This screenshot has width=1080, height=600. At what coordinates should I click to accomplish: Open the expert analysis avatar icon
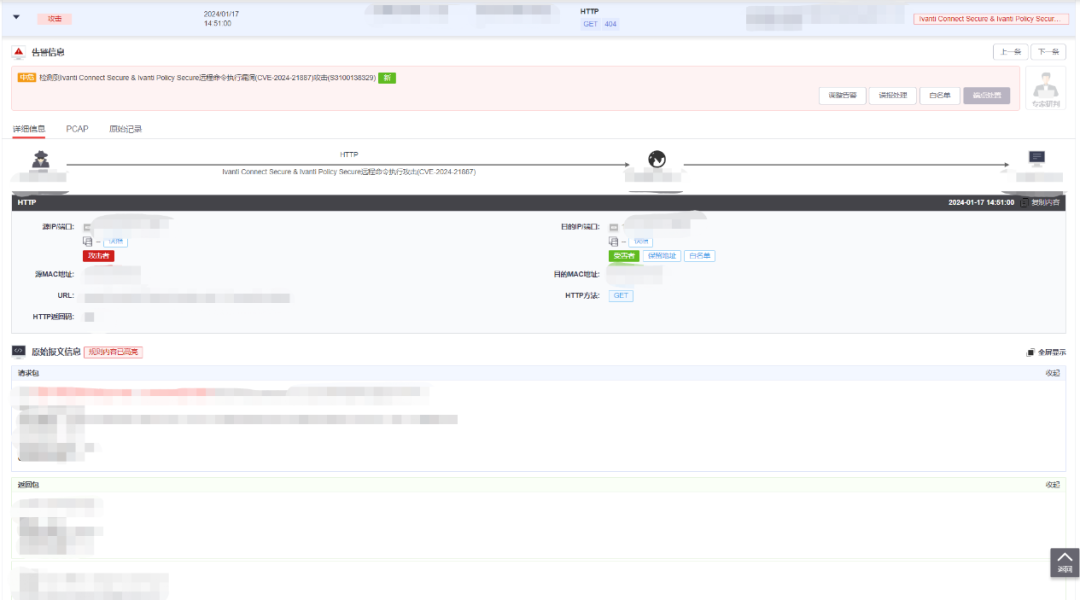[1046, 89]
